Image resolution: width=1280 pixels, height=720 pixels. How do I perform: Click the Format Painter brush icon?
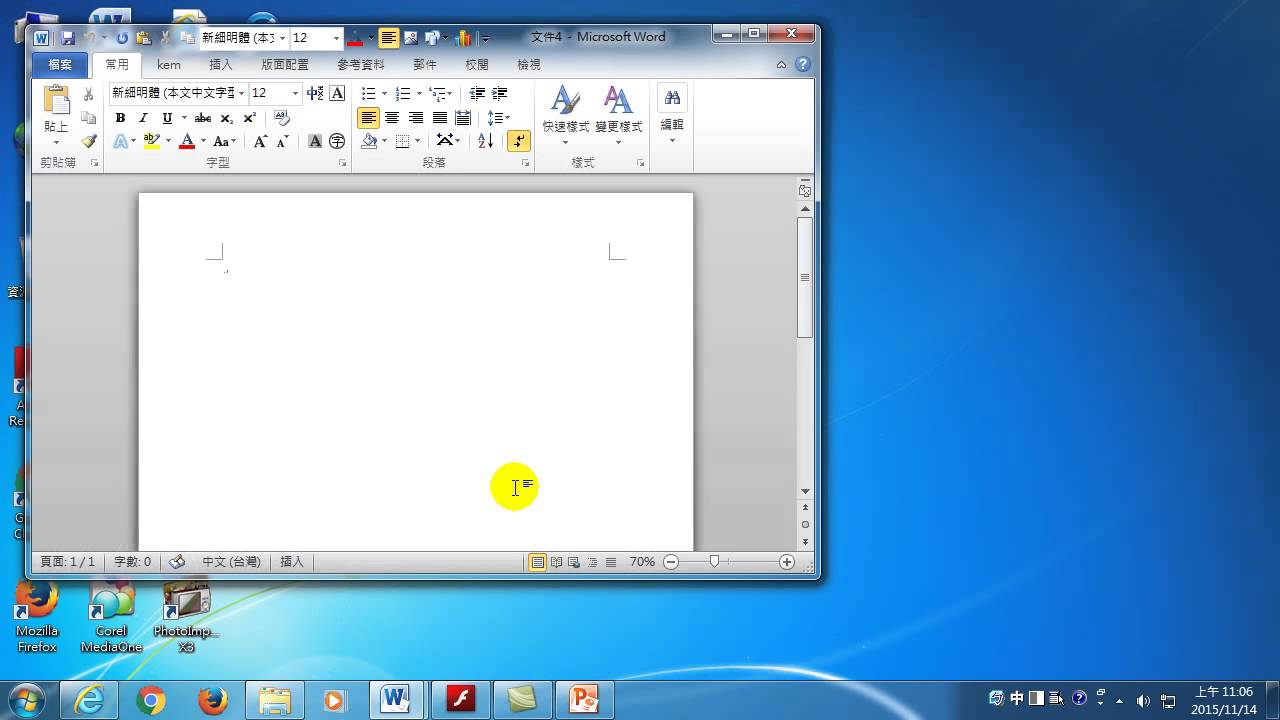coord(88,142)
